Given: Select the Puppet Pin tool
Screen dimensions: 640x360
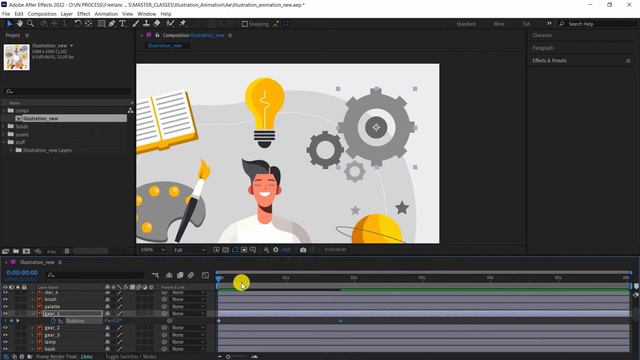Looking at the screenshot, I should [x=182, y=24].
